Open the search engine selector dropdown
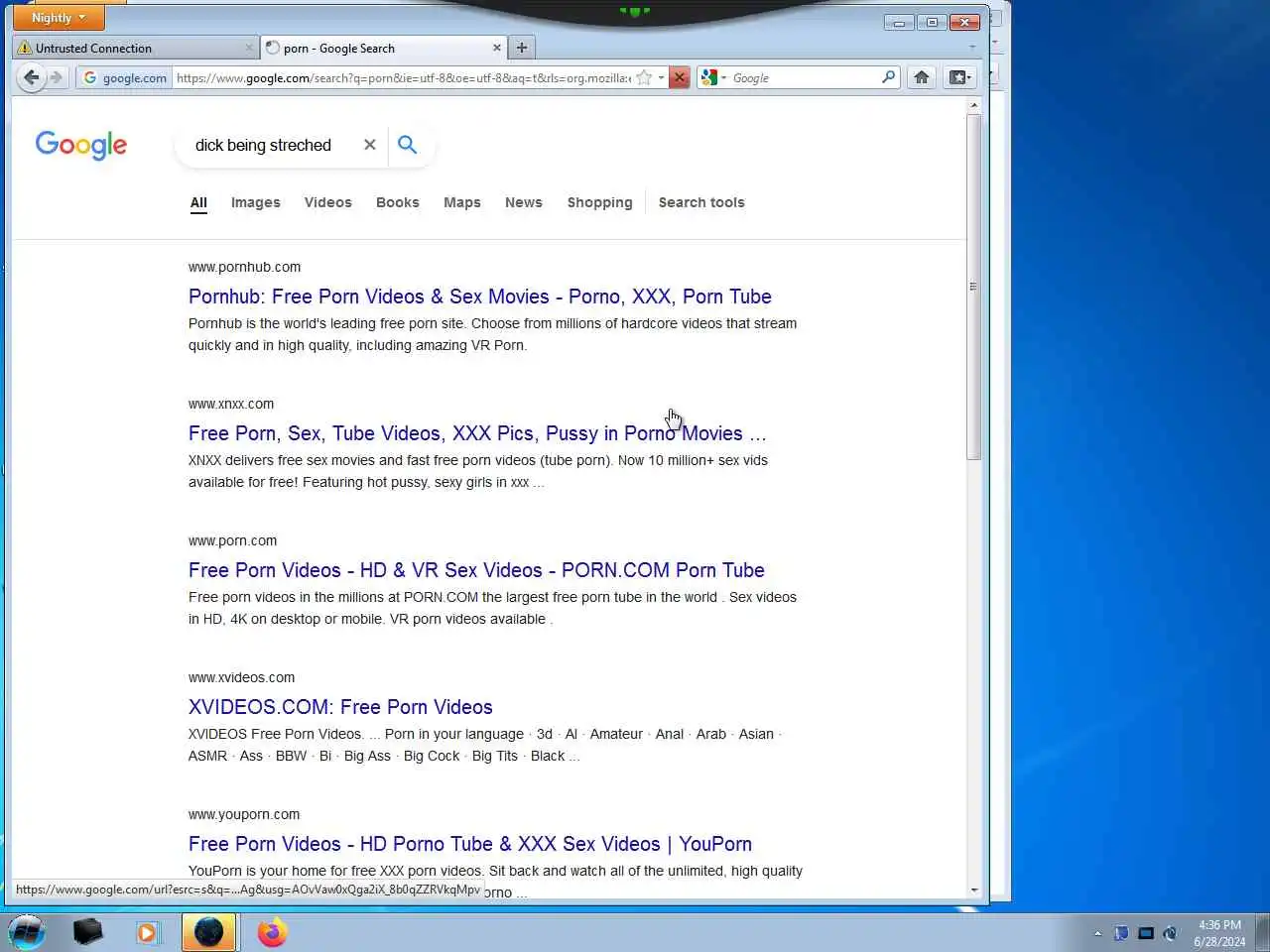The width and height of the screenshot is (1270, 952). [x=713, y=77]
